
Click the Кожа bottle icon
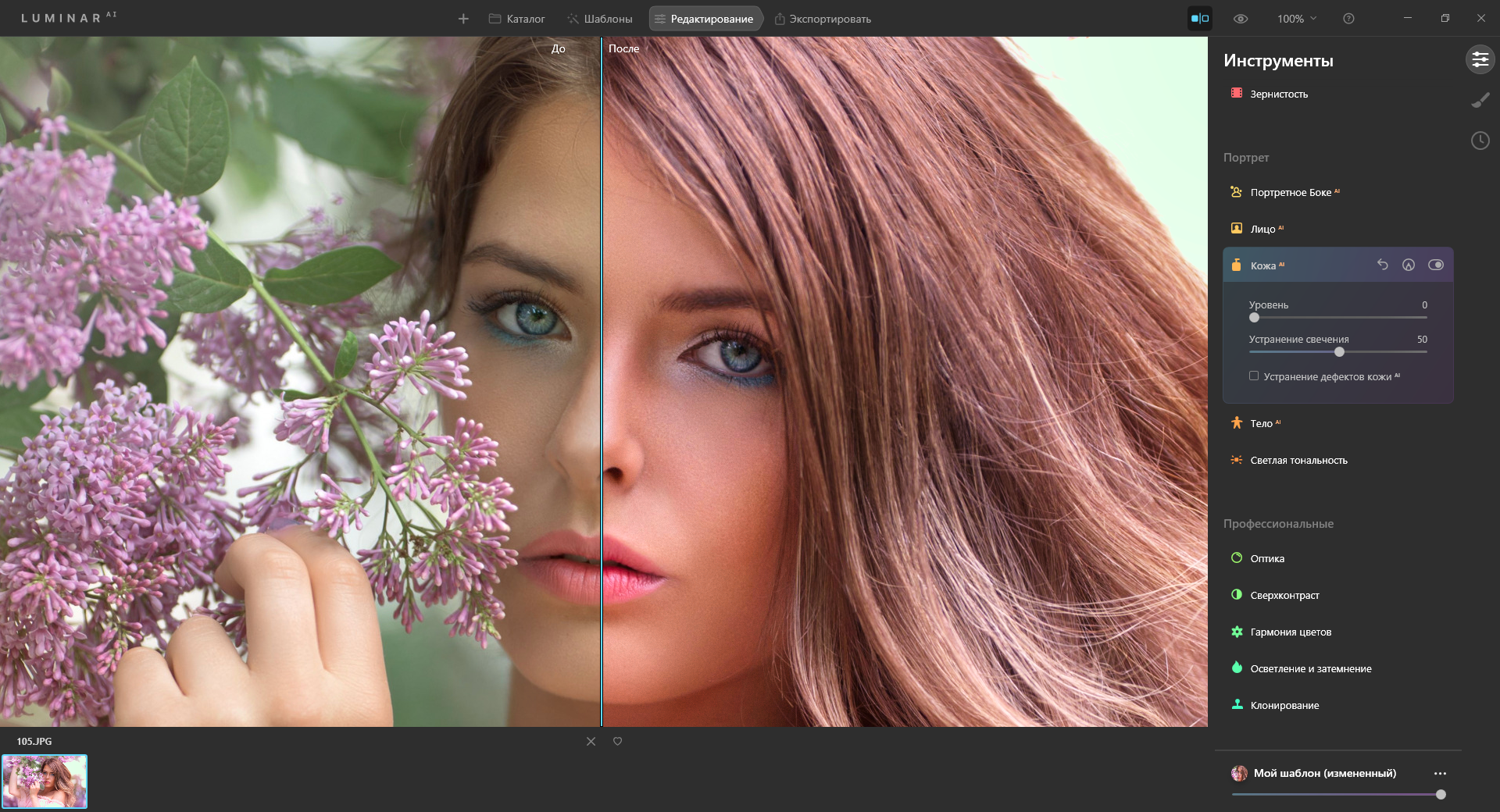(1237, 265)
